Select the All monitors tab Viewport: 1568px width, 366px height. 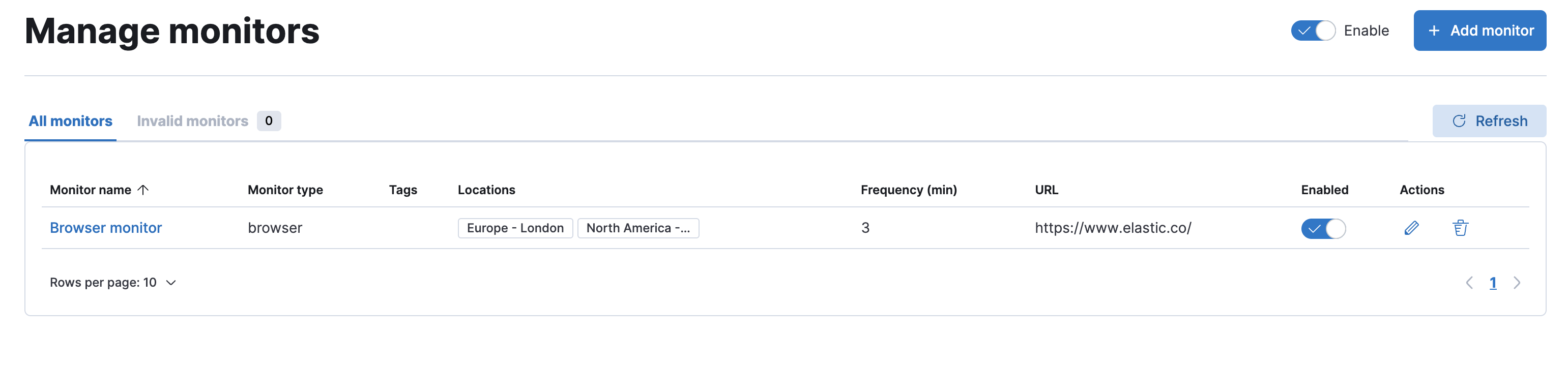70,120
